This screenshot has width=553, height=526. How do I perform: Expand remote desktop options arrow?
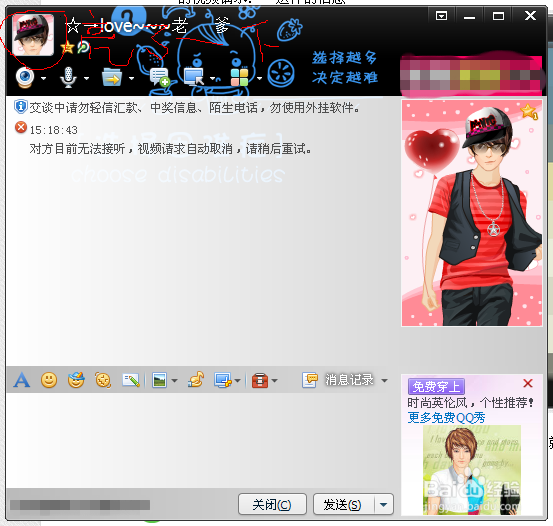click(213, 78)
